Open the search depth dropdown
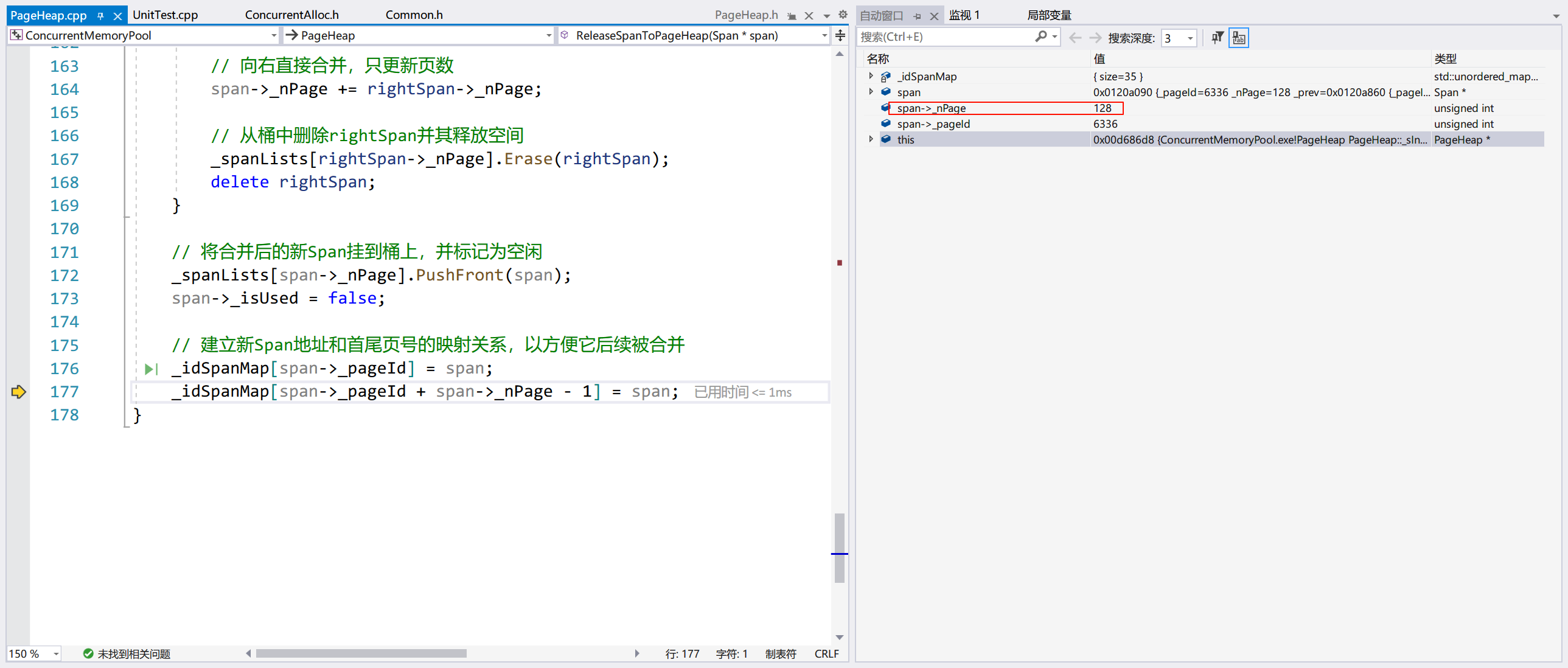Screen dimensions: 1568x668 [x=1190, y=38]
